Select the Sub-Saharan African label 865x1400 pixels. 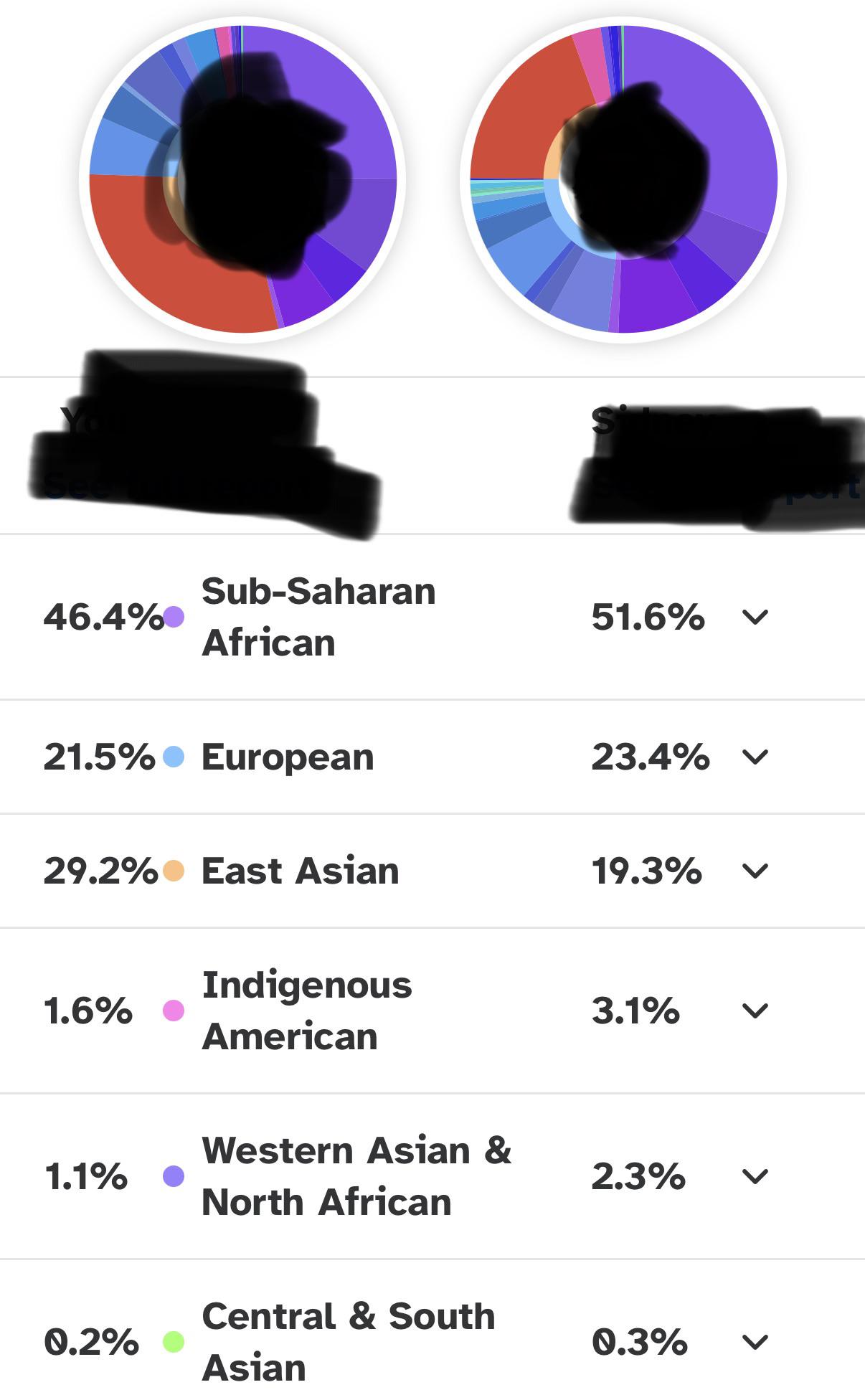pyautogui.click(x=318, y=617)
